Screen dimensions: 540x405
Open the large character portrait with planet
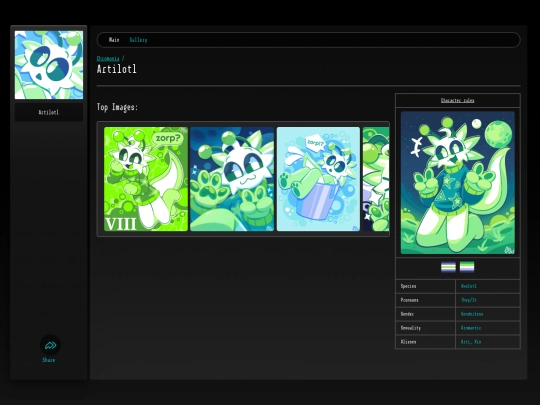click(458, 183)
